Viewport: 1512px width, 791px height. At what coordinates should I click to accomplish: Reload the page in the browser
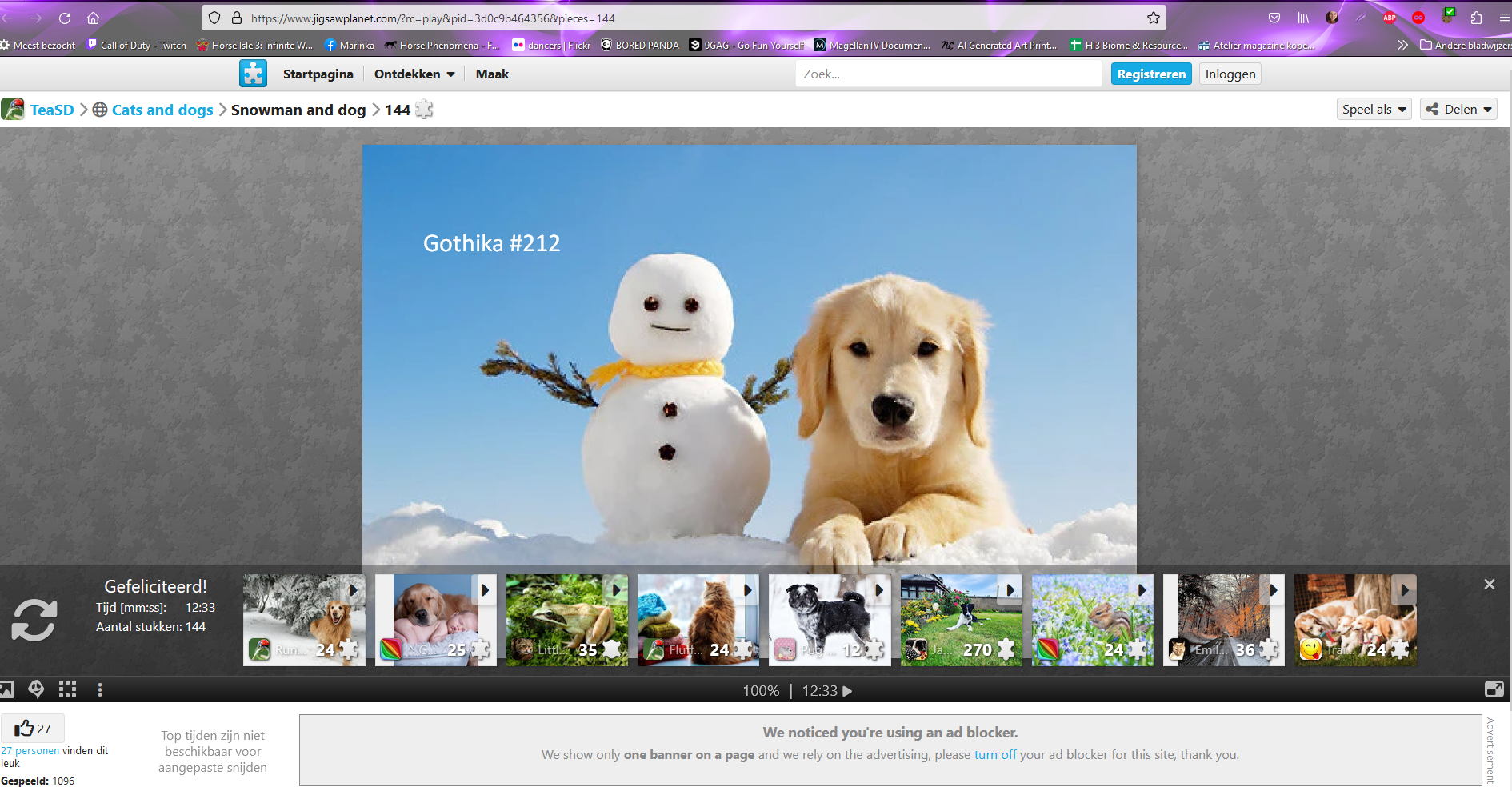65,18
